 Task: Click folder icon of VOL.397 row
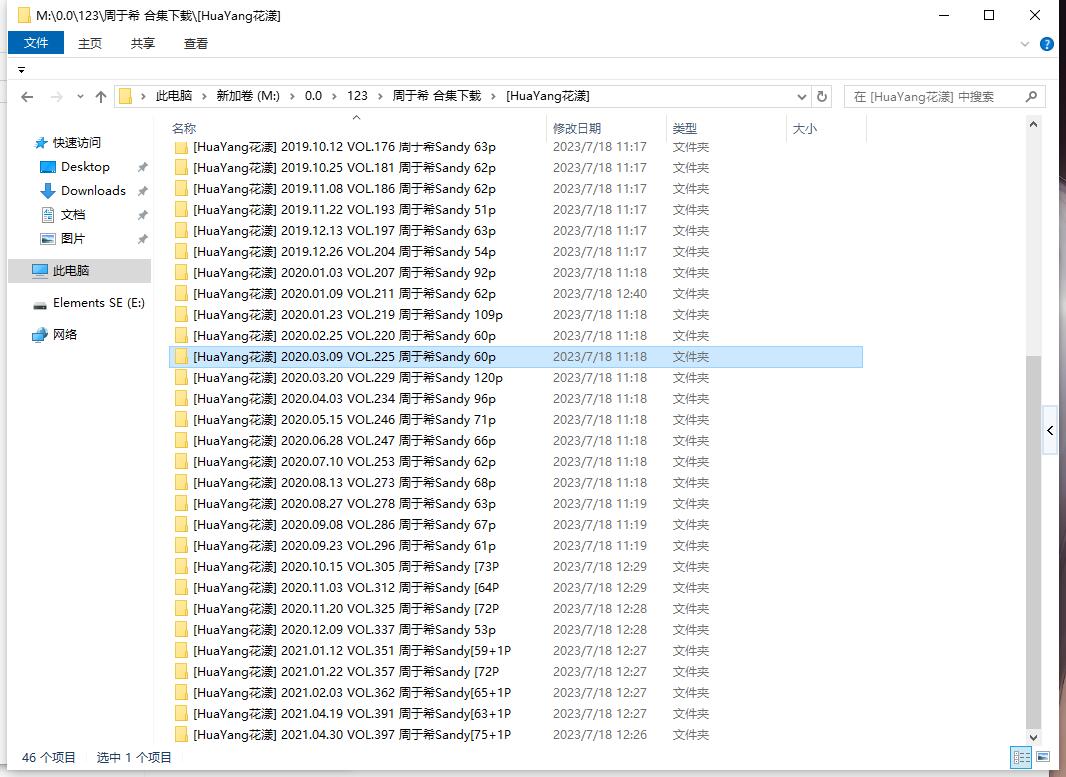pyautogui.click(x=181, y=735)
